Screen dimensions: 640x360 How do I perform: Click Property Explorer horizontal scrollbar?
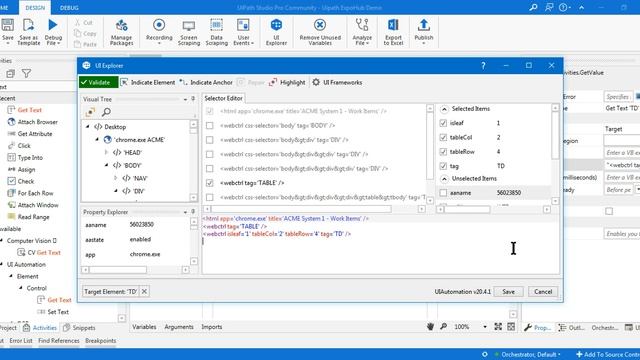(x=118, y=270)
